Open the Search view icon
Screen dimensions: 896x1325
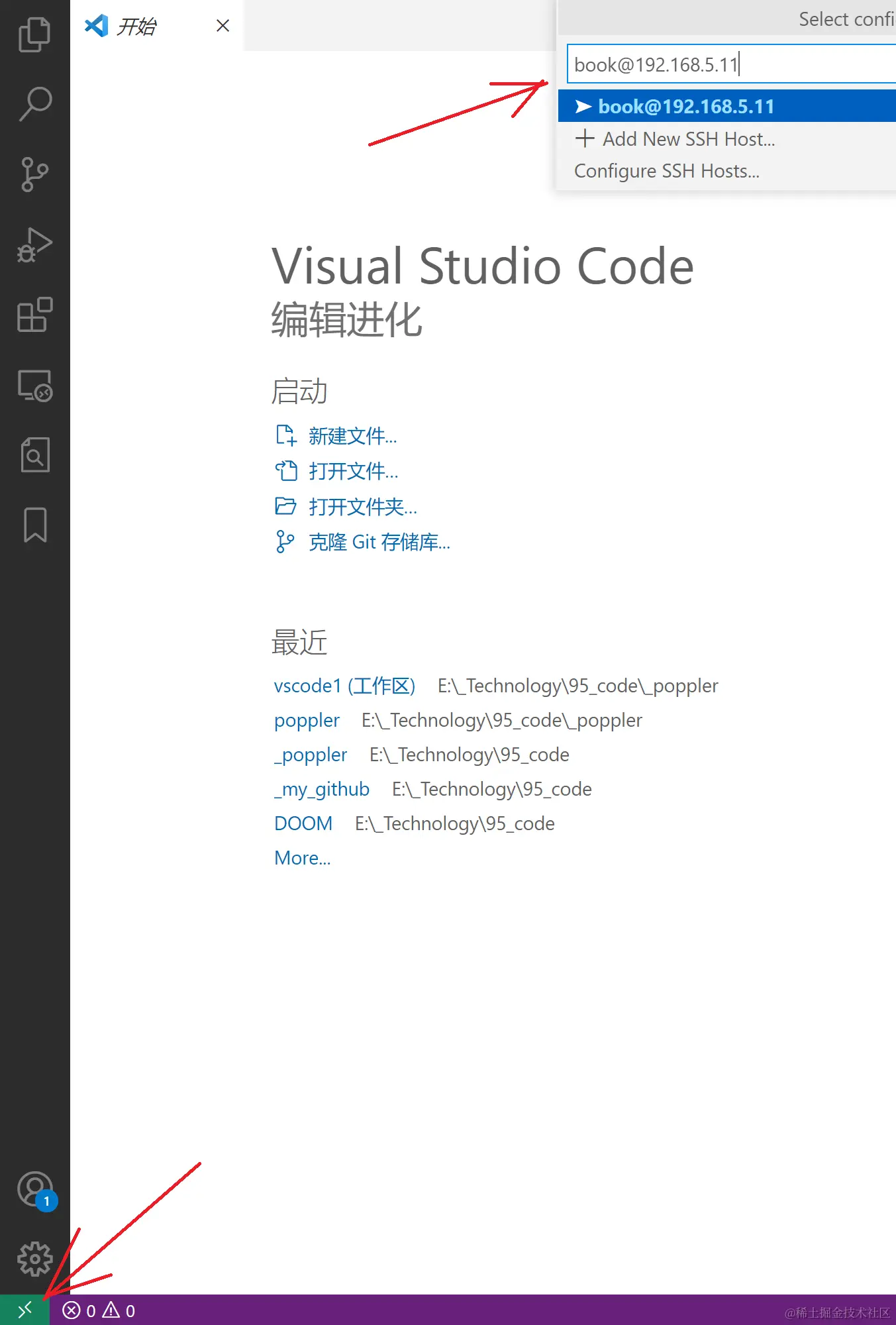34,104
